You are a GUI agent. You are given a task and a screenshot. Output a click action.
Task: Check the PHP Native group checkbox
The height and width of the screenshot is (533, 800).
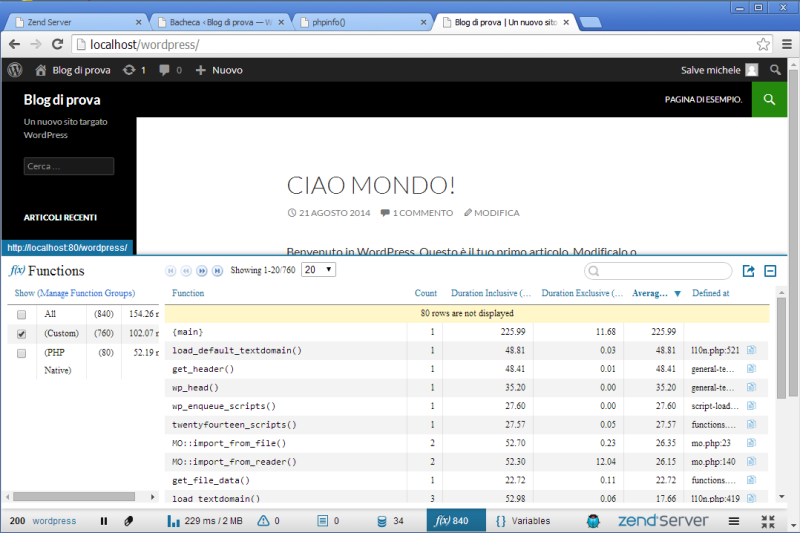21,353
